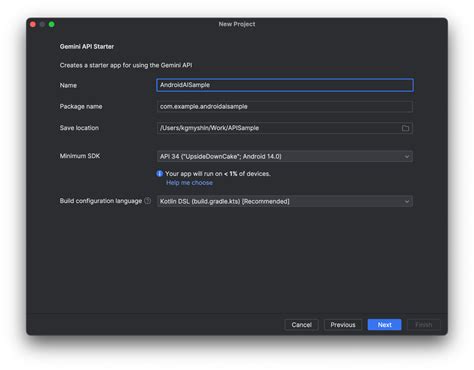The height and width of the screenshot is (370, 474).
Task: Click the Package name input field
Action: pos(285,107)
